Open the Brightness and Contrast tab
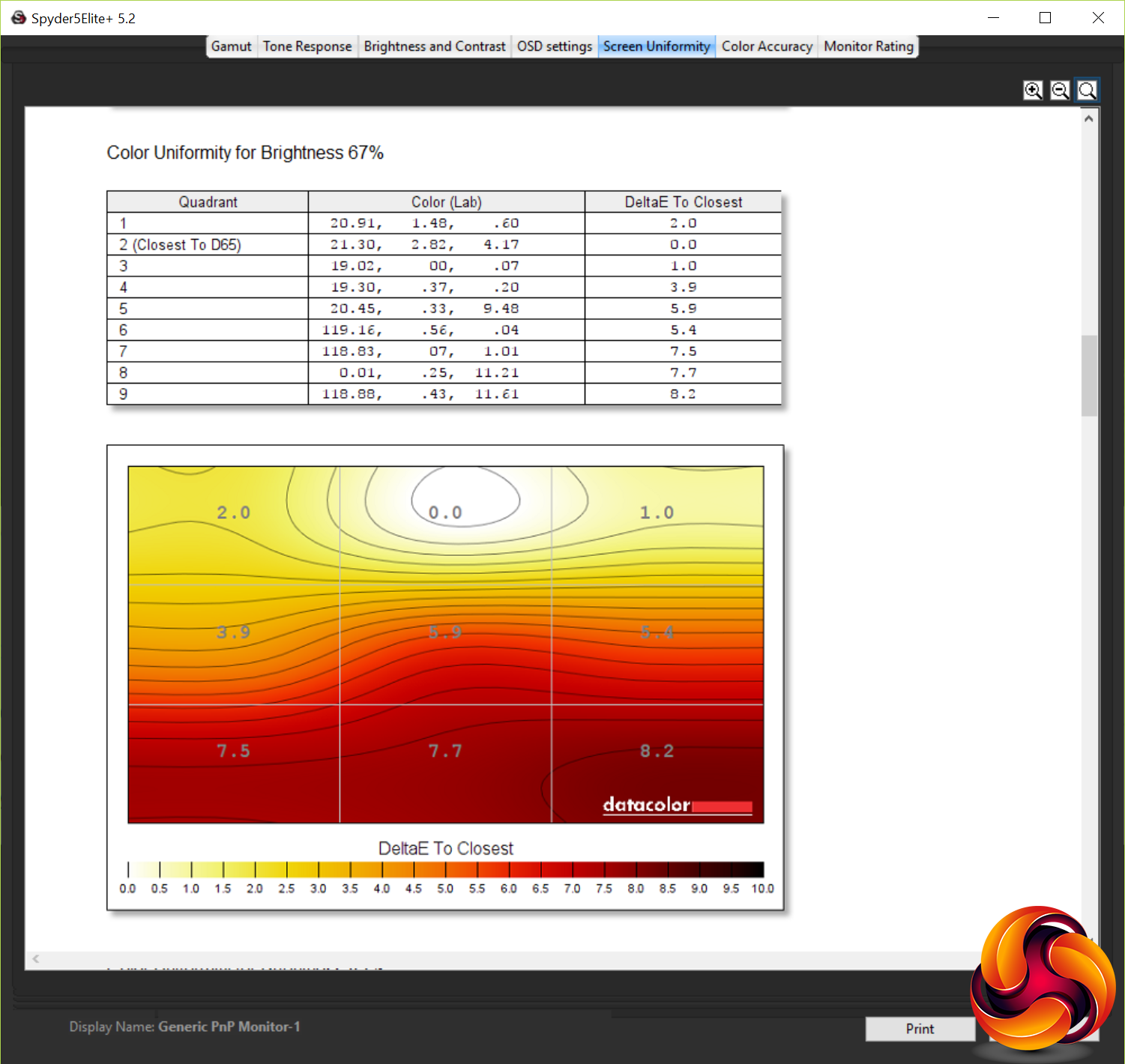The width and height of the screenshot is (1125, 1064). (435, 46)
